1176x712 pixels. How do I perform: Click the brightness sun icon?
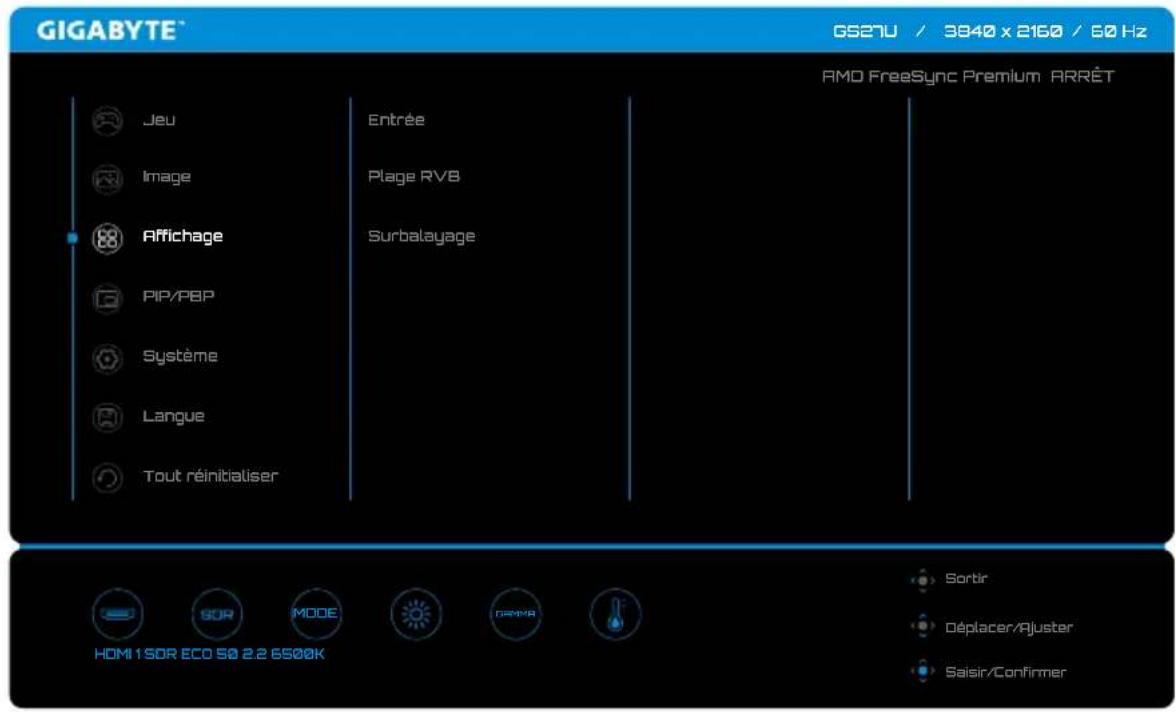coord(416,614)
